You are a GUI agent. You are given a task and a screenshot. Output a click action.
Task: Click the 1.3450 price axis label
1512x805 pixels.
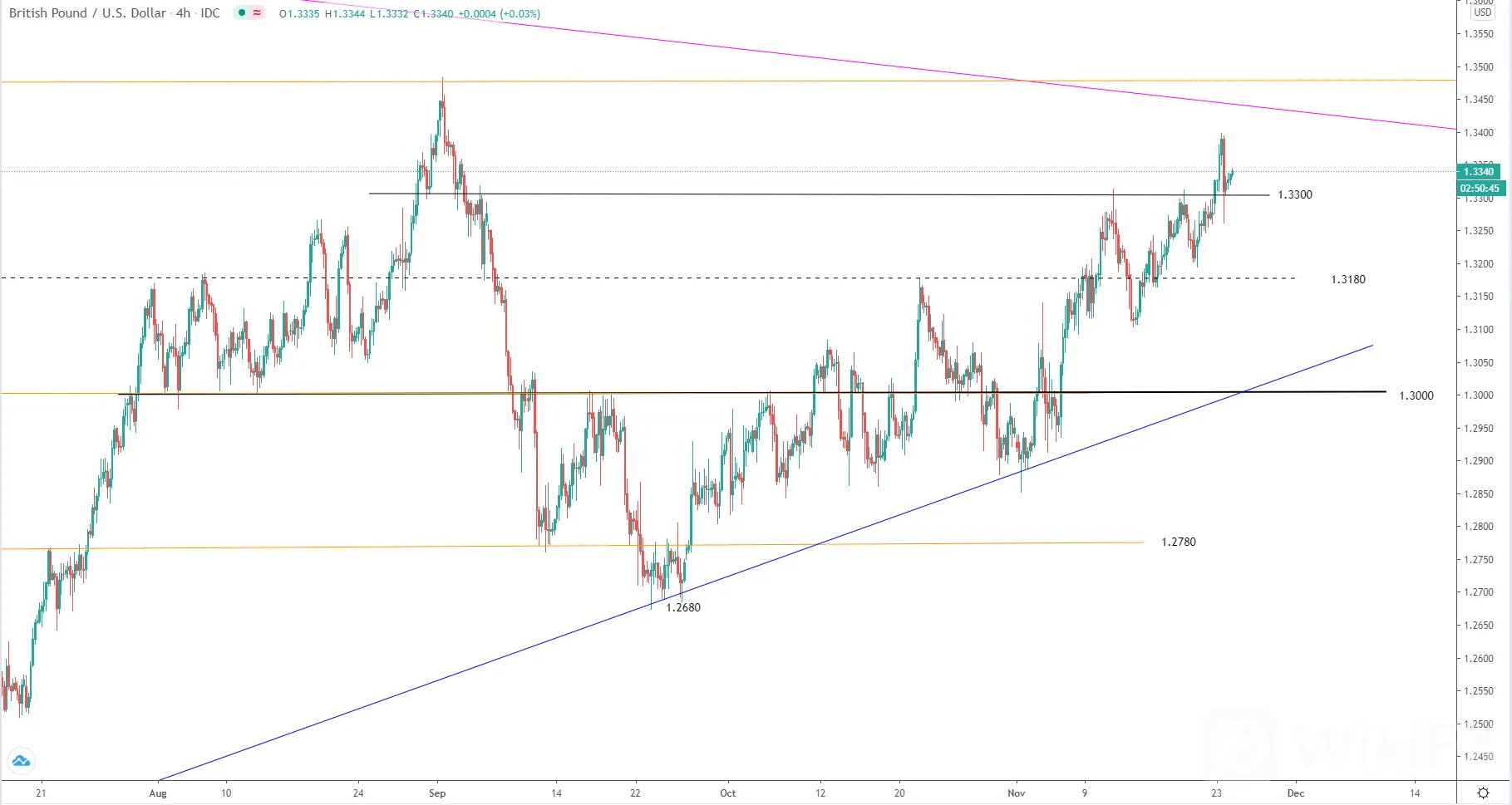(x=1479, y=100)
